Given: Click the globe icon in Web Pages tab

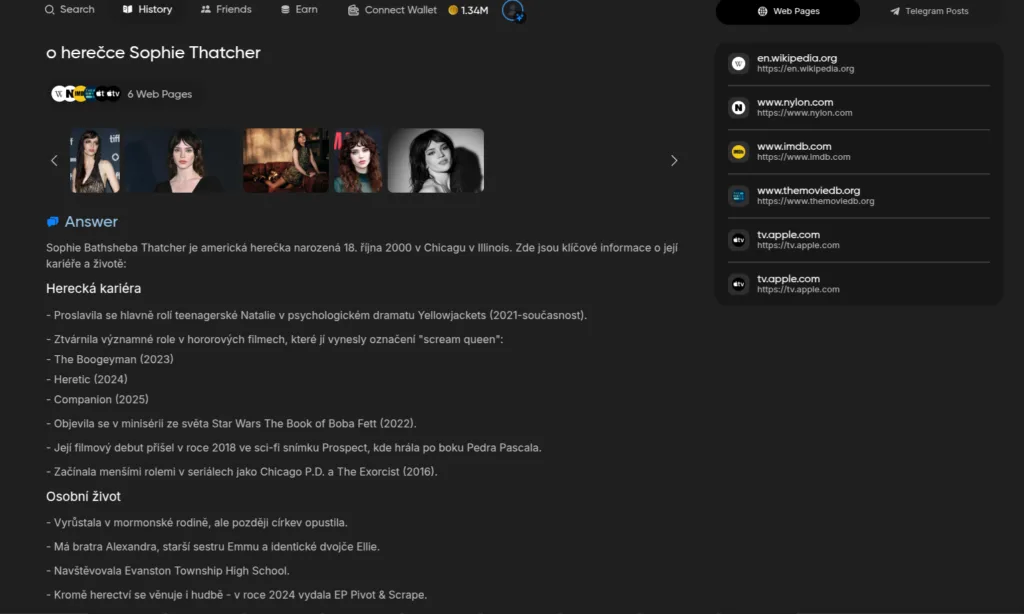Looking at the screenshot, I should point(762,11).
